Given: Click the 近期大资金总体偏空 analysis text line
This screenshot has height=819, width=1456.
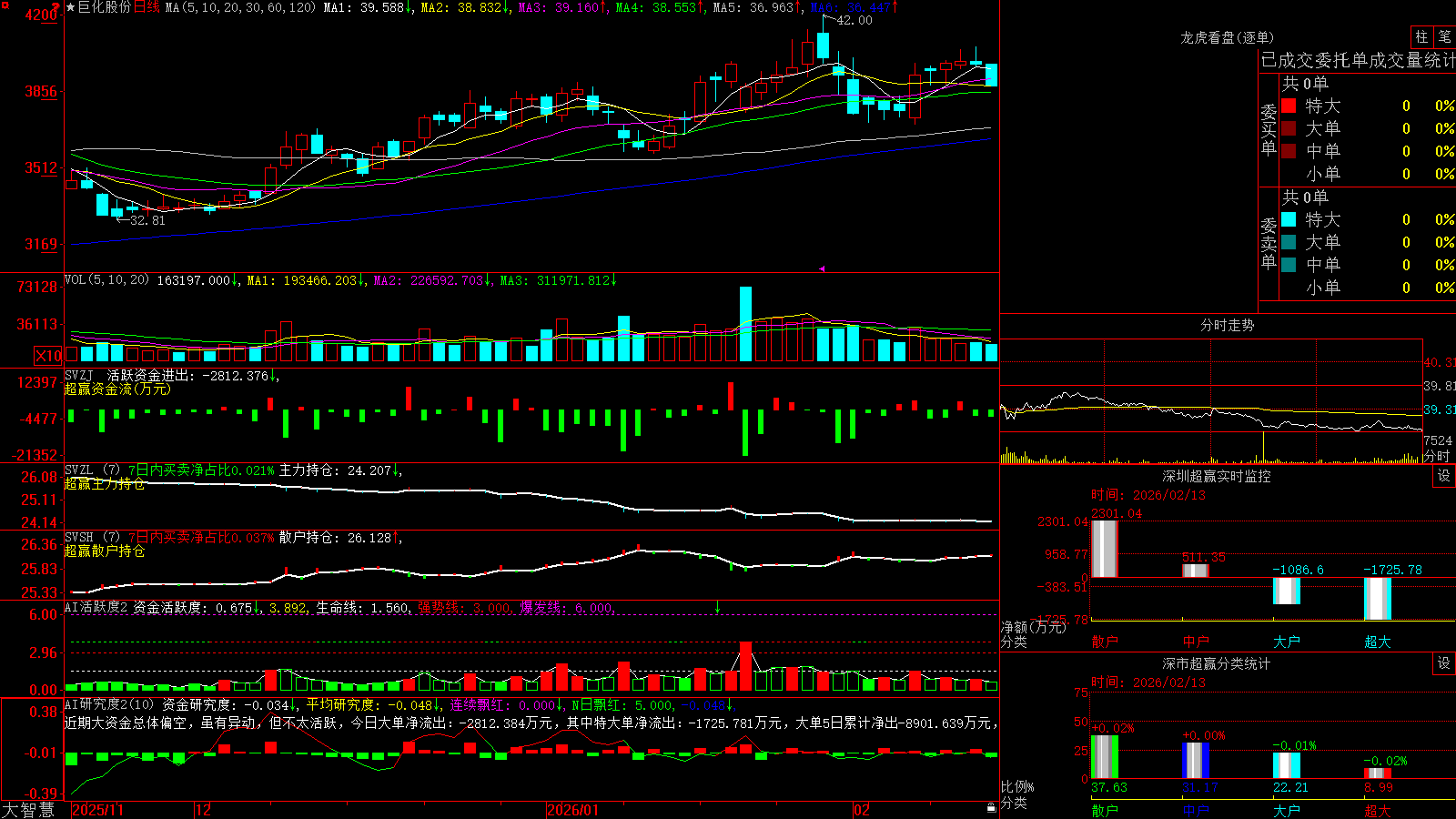Looking at the screenshot, I should pyautogui.click(x=533, y=723).
